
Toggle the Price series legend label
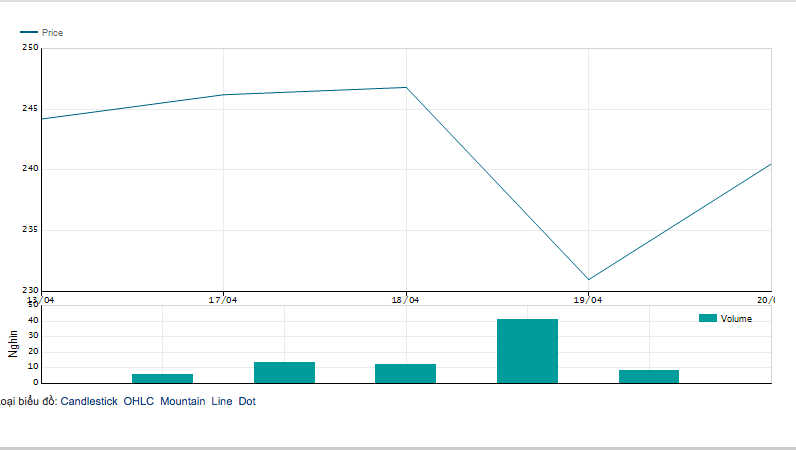(x=52, y=33)
